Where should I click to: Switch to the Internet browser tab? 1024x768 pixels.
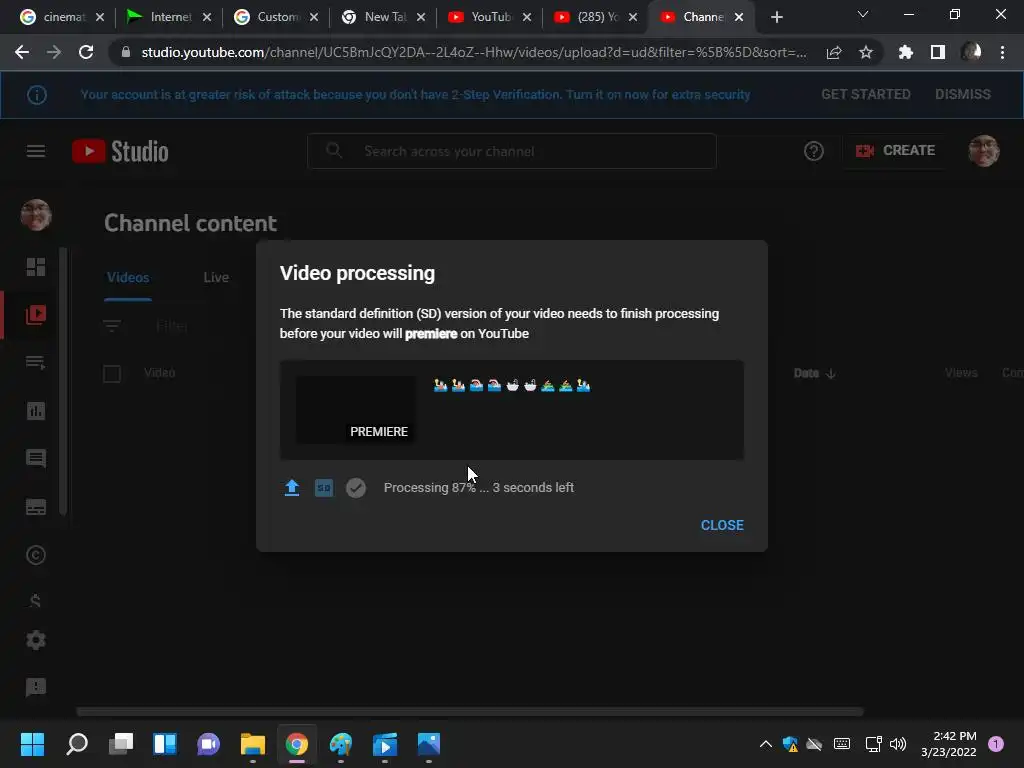tap(168, 17)
